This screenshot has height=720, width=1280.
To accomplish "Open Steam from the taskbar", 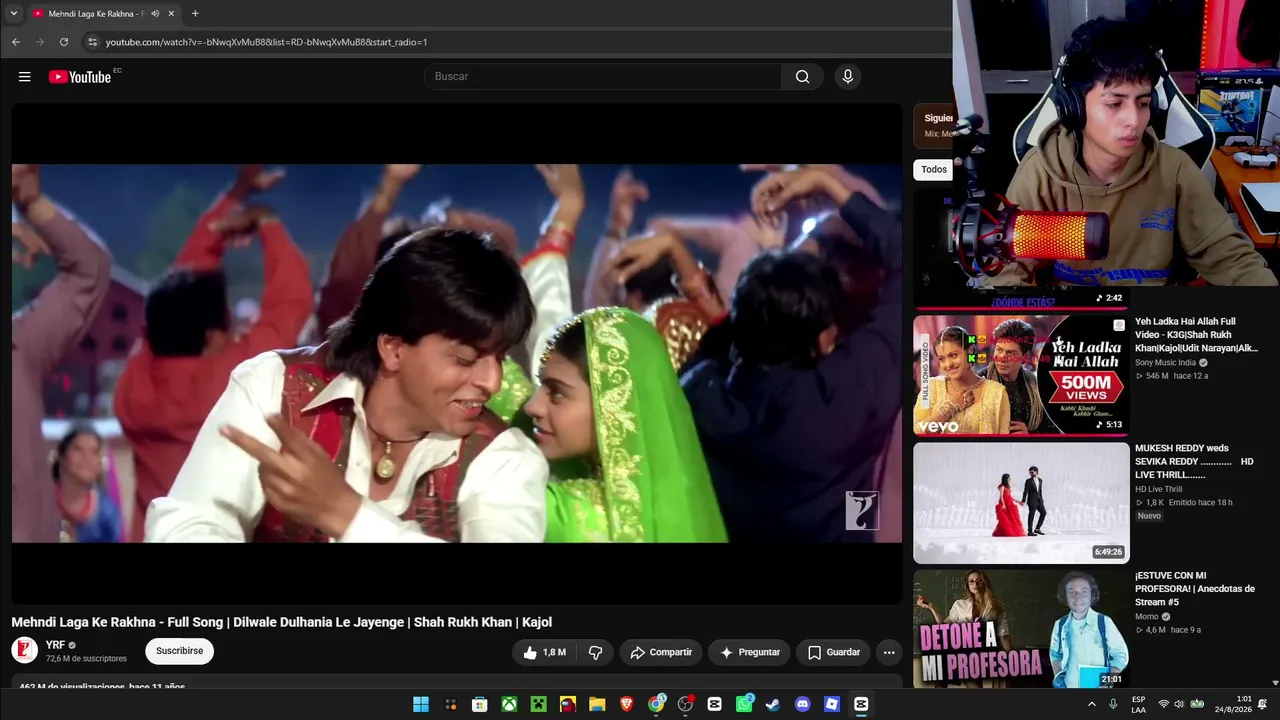I will tap(773, 705).
